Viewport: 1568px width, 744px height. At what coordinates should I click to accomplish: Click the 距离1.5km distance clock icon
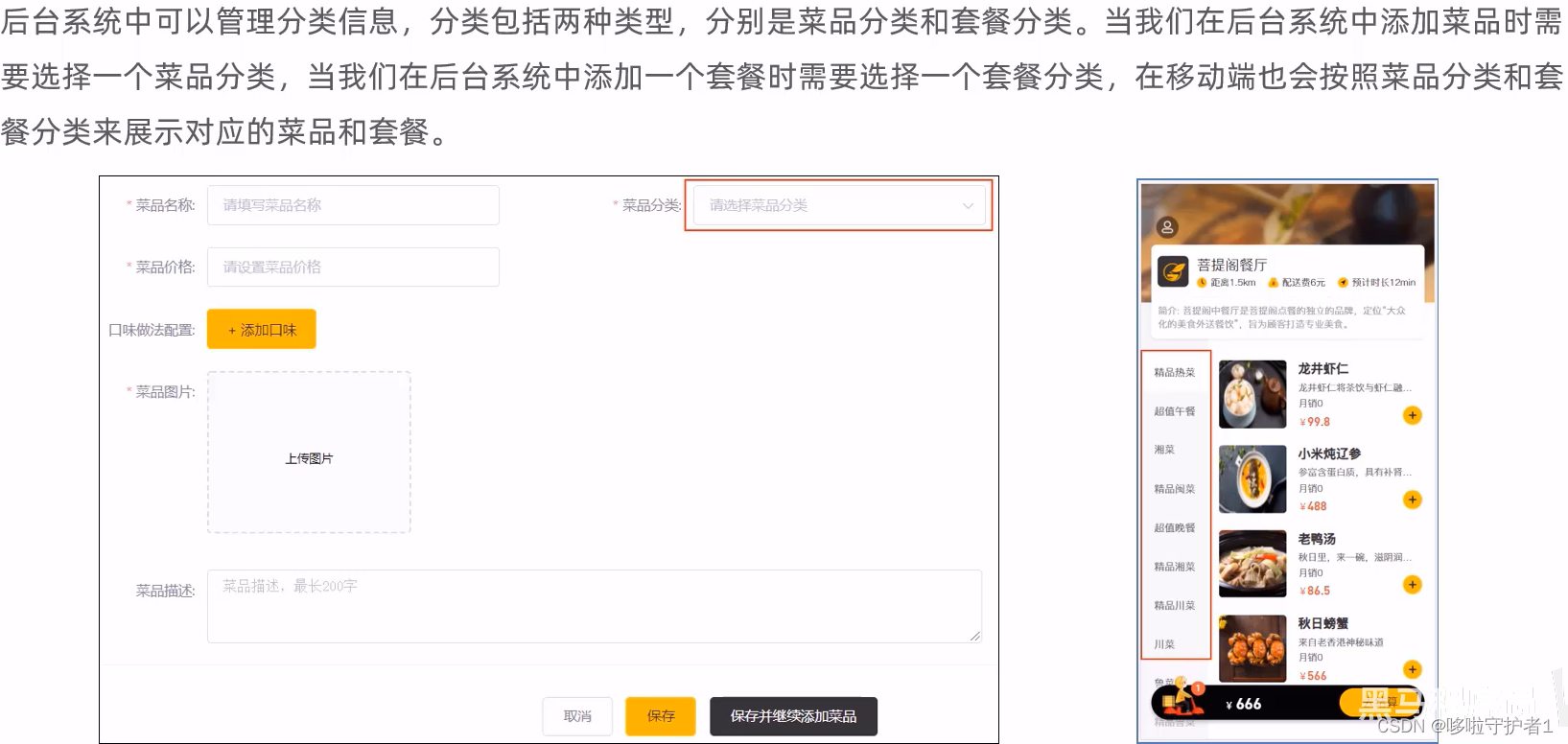(x=1202, y=283)
